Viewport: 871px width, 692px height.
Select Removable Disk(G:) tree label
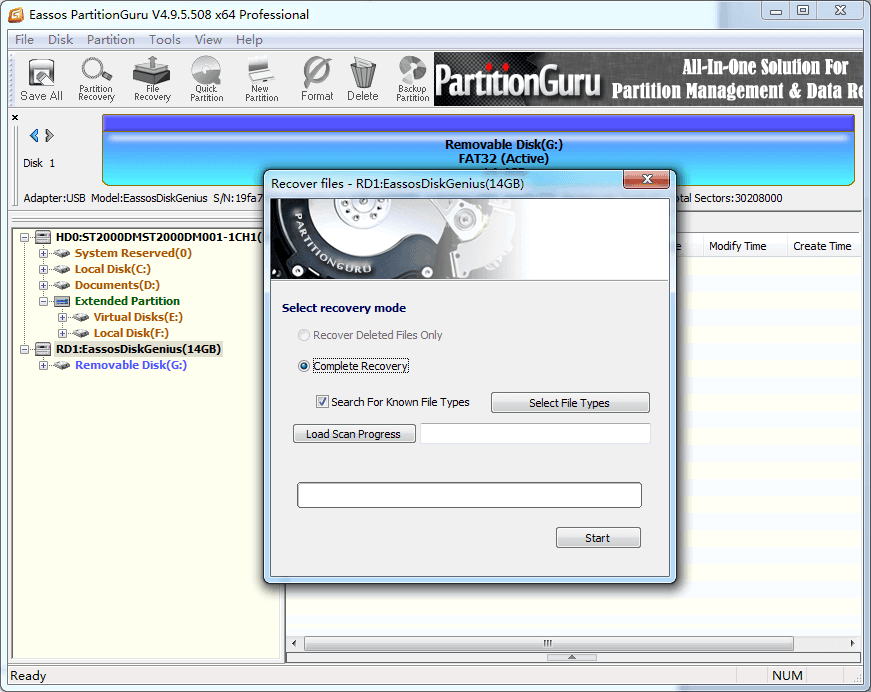click(x=131, y=365)
